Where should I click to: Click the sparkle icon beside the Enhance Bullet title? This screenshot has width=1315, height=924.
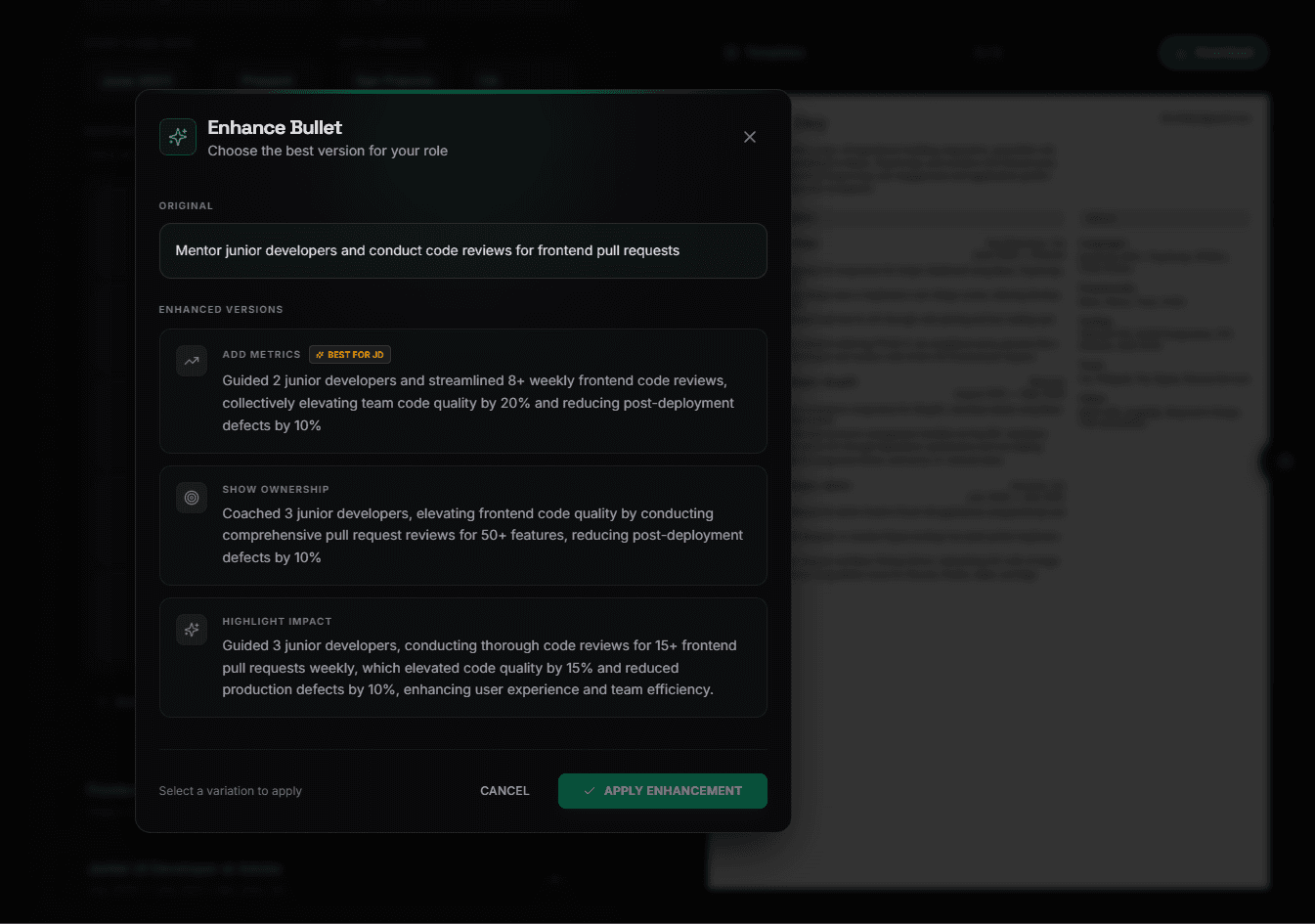(x=178, y=137)
